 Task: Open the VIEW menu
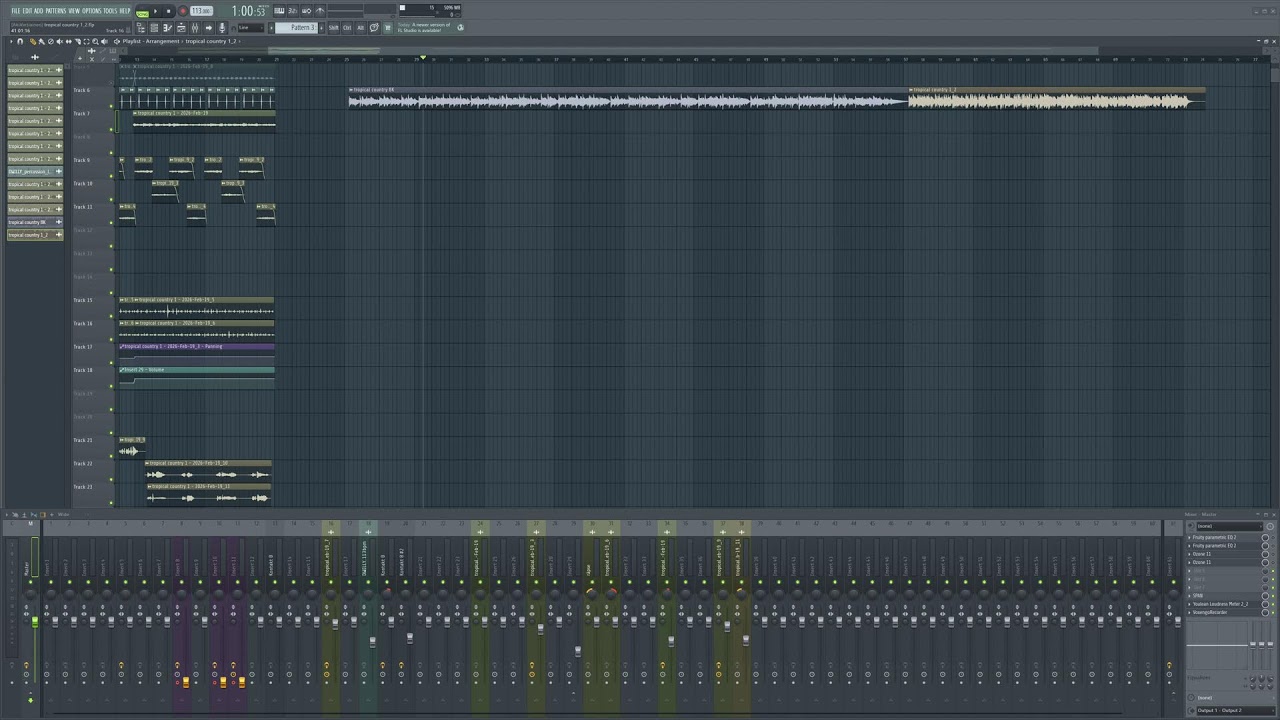[x=74, y=11]
